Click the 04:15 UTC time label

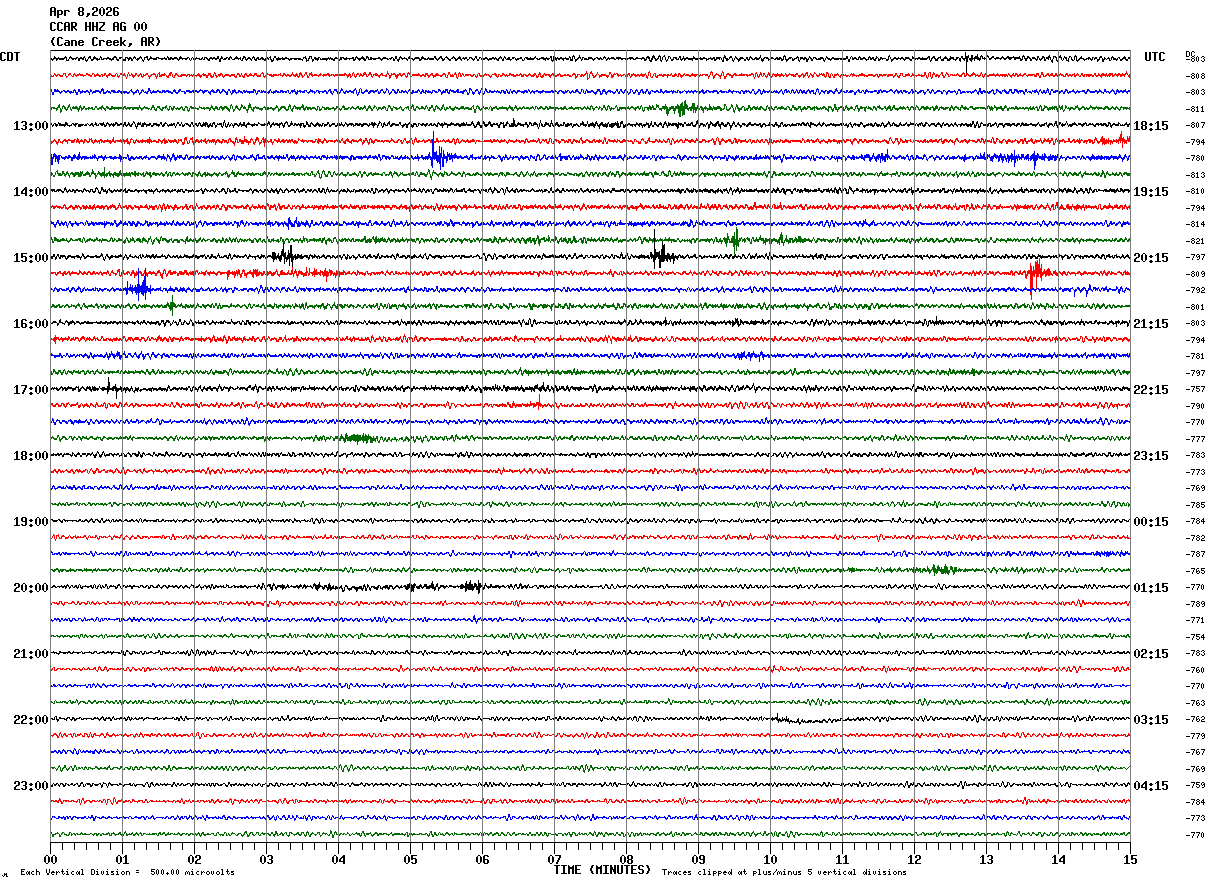point(1151,786)
